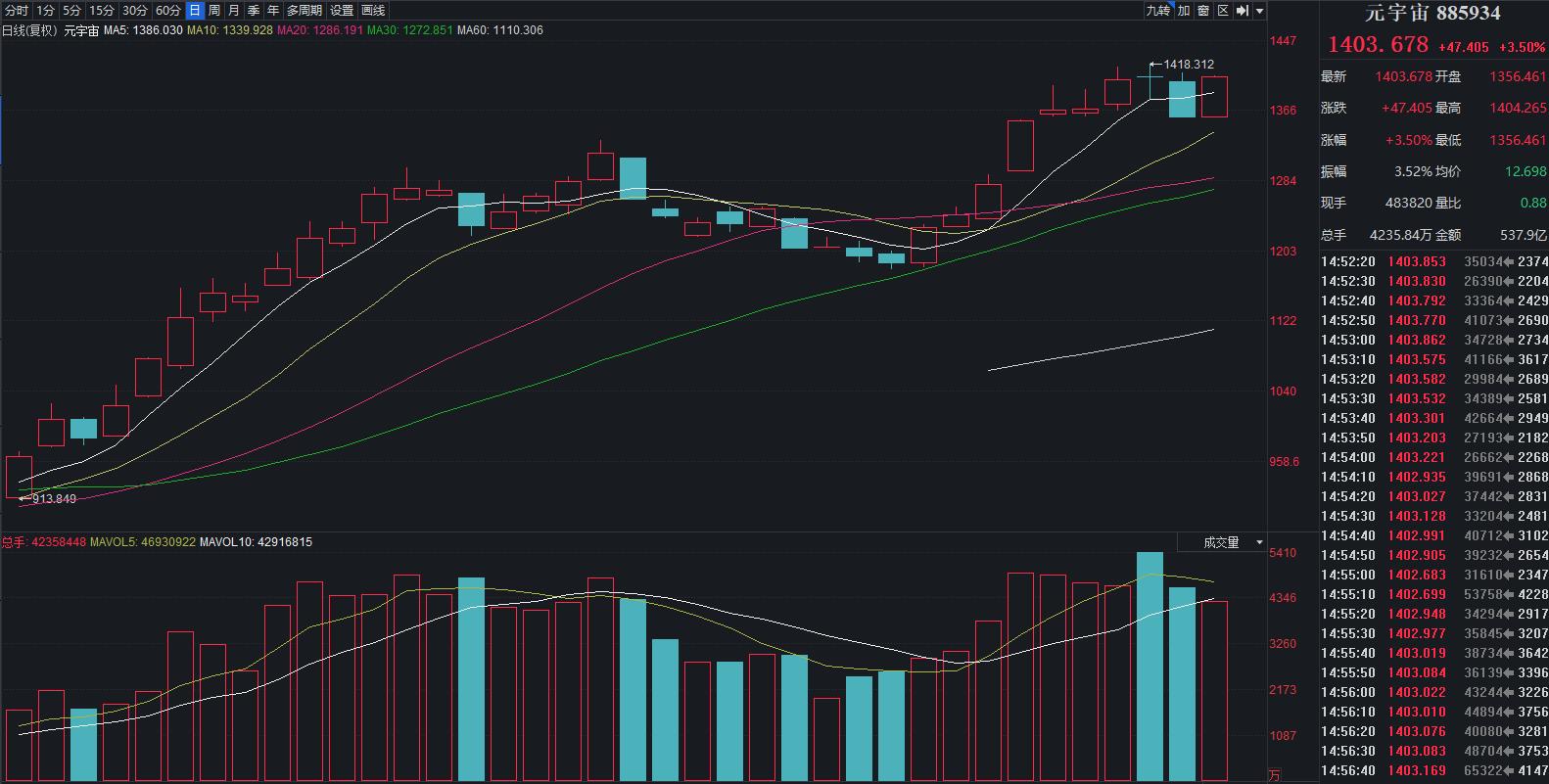1549x784 pixels.
Task: Click 日线(复权) adjustment type label
Action: pos(29,30)
